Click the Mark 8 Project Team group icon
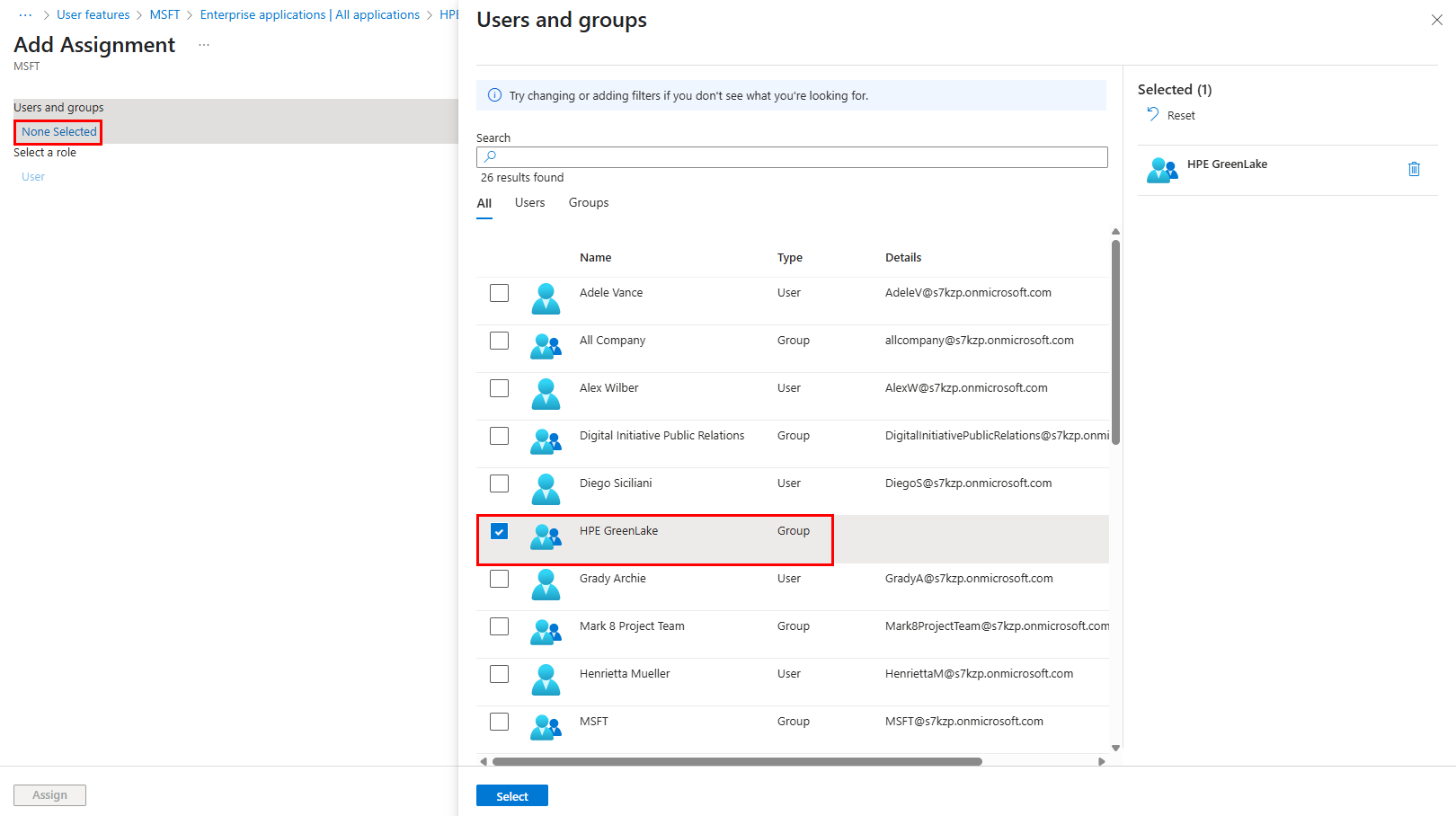Screen dimensions: 1456x816 click(x=546, y=632)
